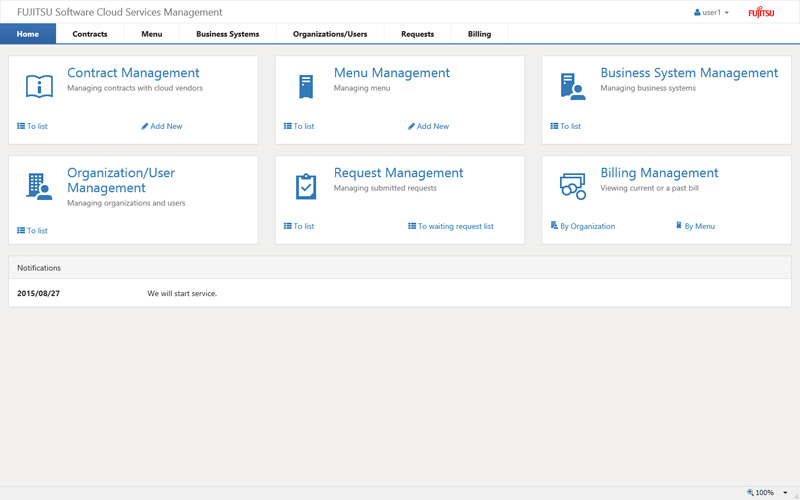Click "Managing contracts with cloud vendors" text
This screenshot has width=800, height=500.
[x=135, y=88]
